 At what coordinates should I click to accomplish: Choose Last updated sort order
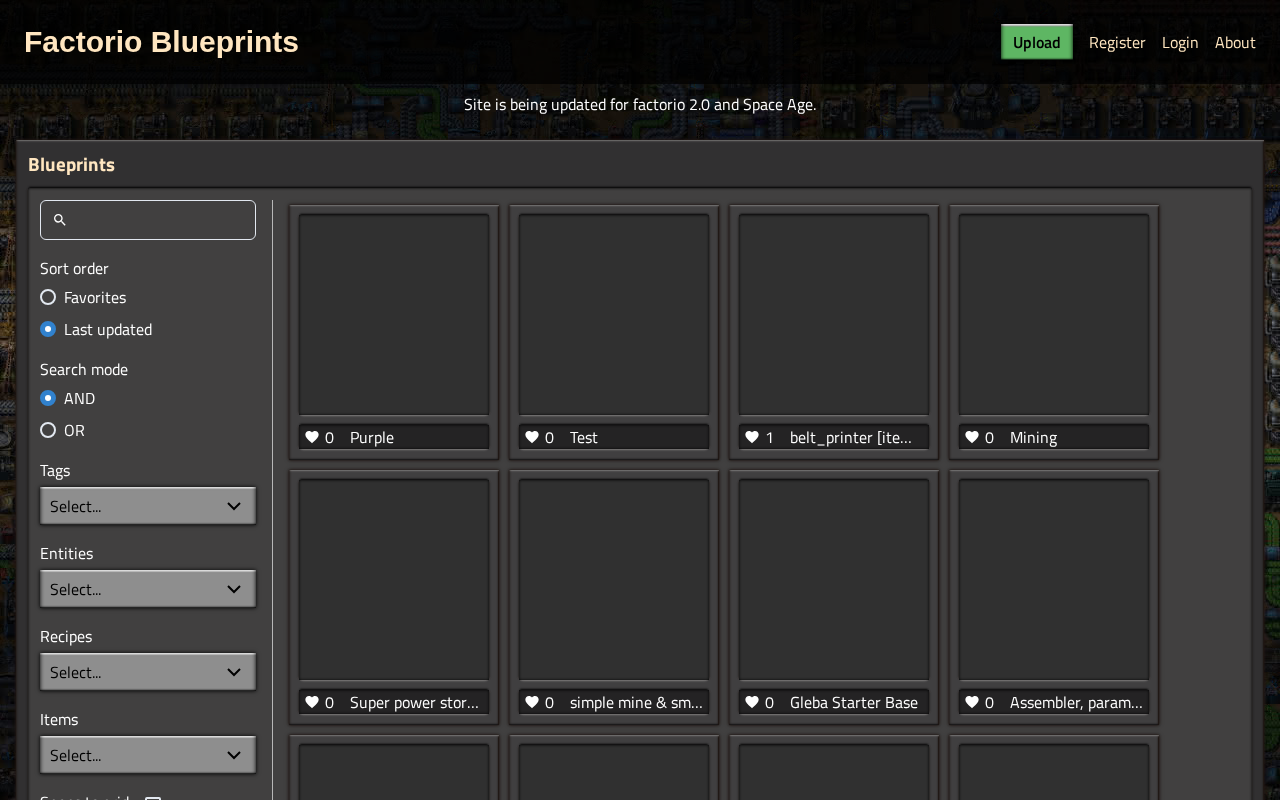pyautogui.click(x=48, y=329)
